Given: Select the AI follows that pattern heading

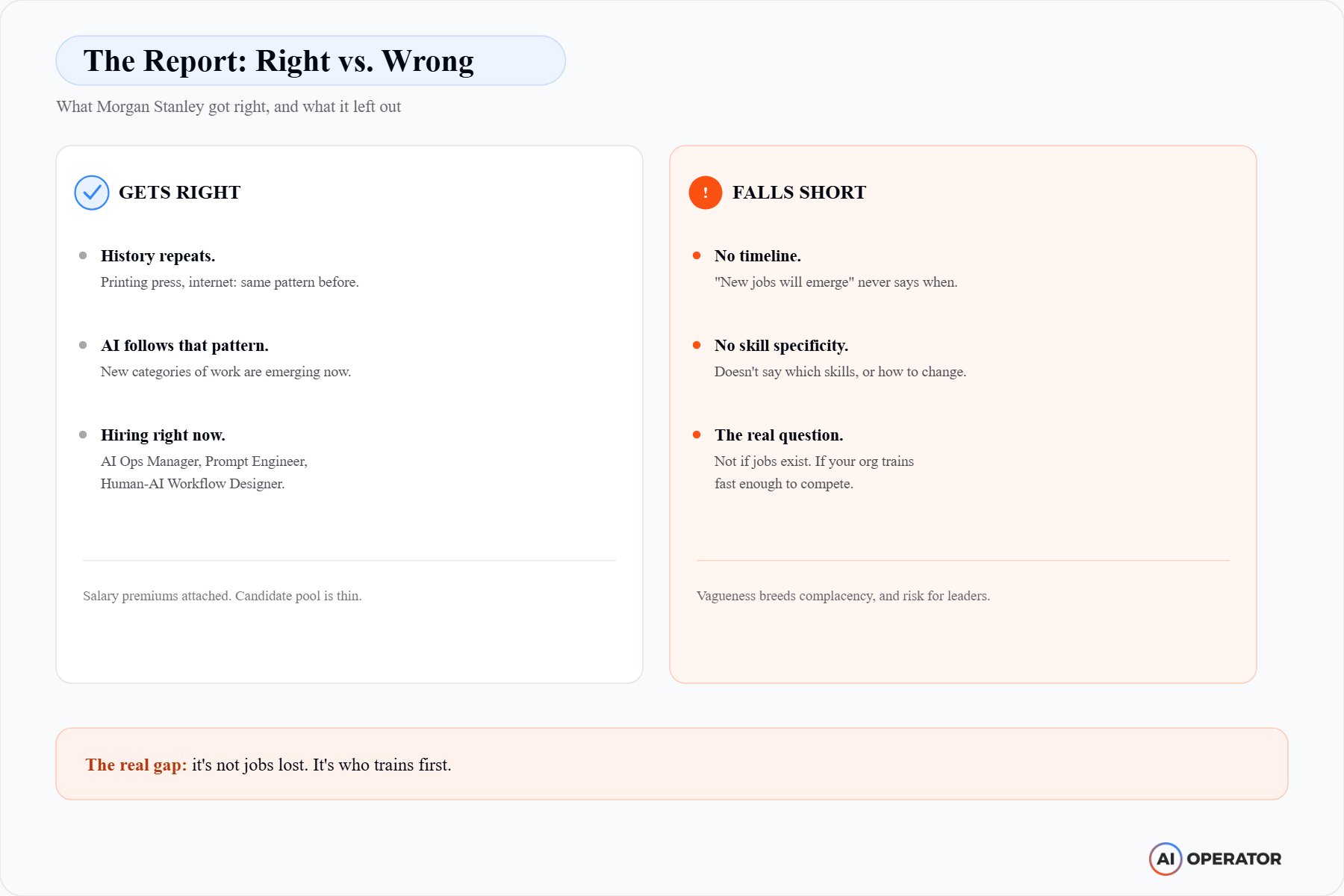Looking at the screenshot, I should [x=184, y=346].
